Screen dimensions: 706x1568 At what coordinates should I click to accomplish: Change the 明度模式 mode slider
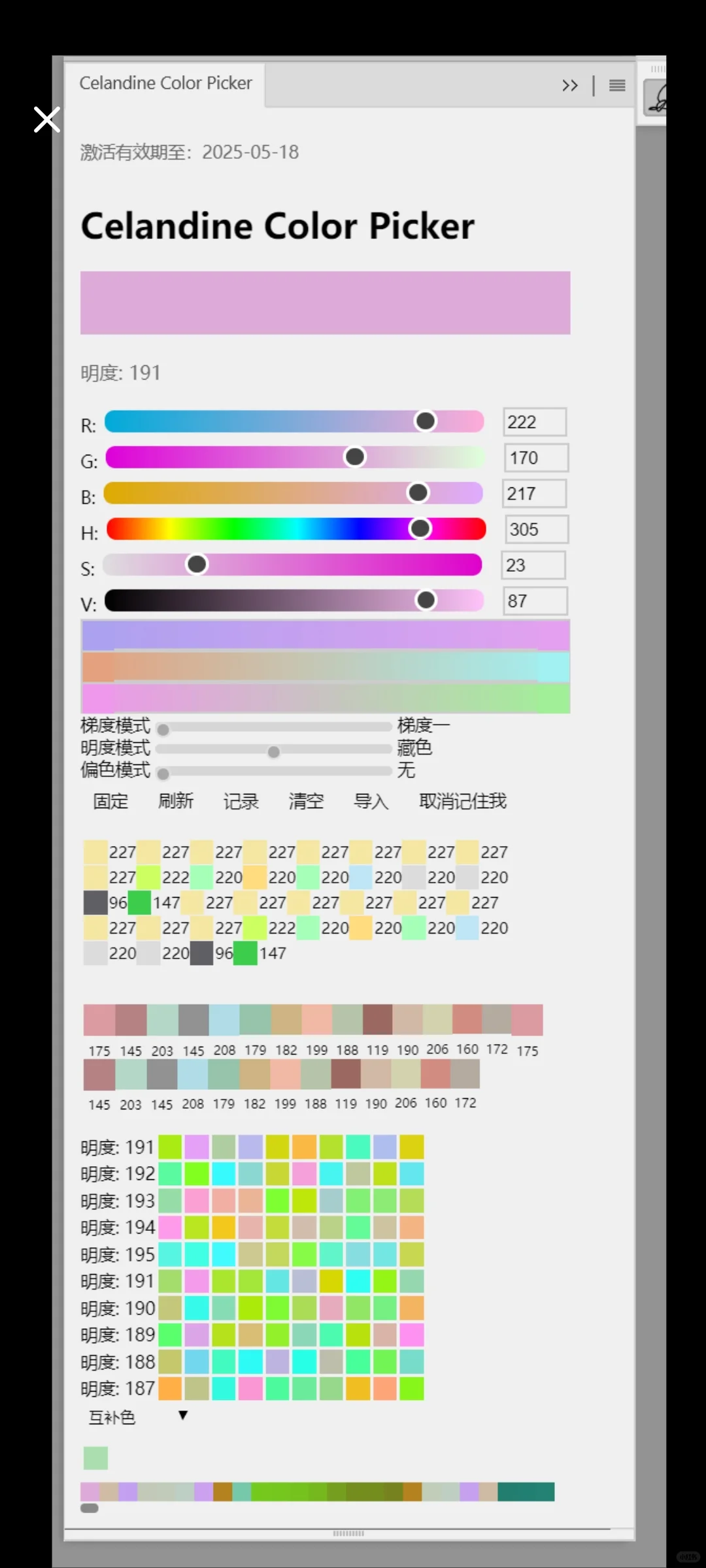pyautogui.click(x=274, y=750)
